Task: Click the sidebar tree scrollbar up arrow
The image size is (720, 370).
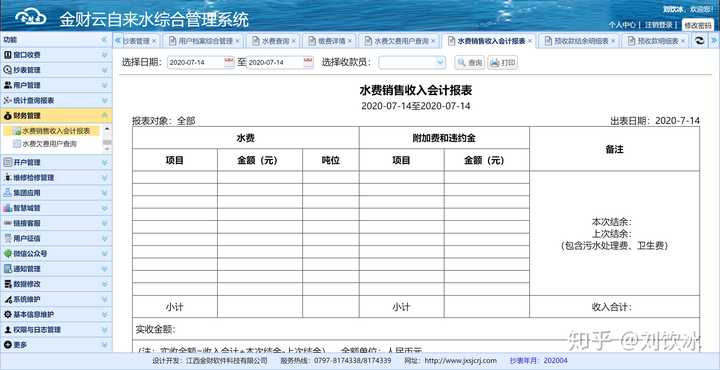Action: click(107, 129)
